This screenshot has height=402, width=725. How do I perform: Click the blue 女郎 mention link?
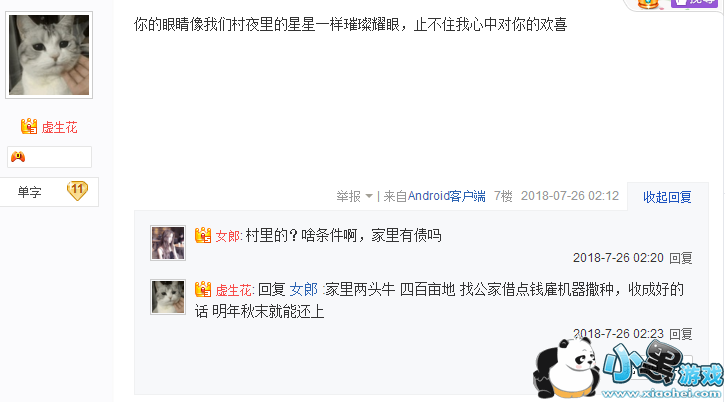tap(303, 290)
